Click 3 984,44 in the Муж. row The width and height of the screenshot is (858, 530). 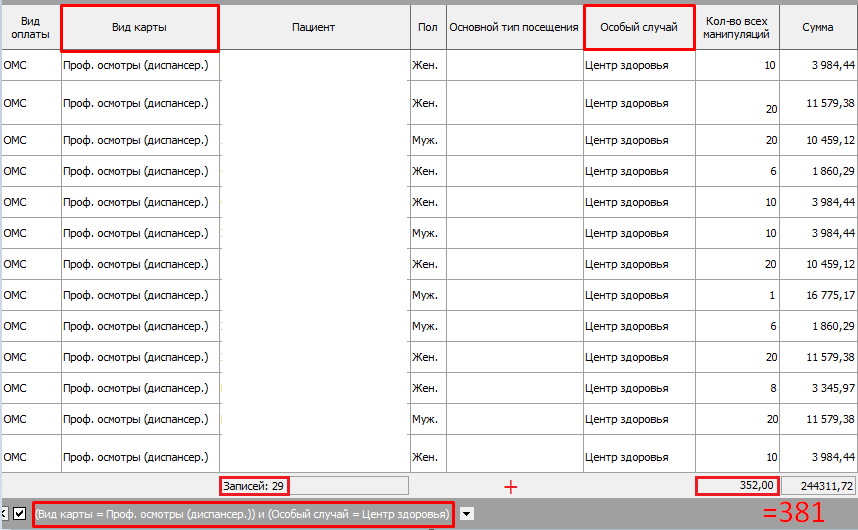point(818,234)
